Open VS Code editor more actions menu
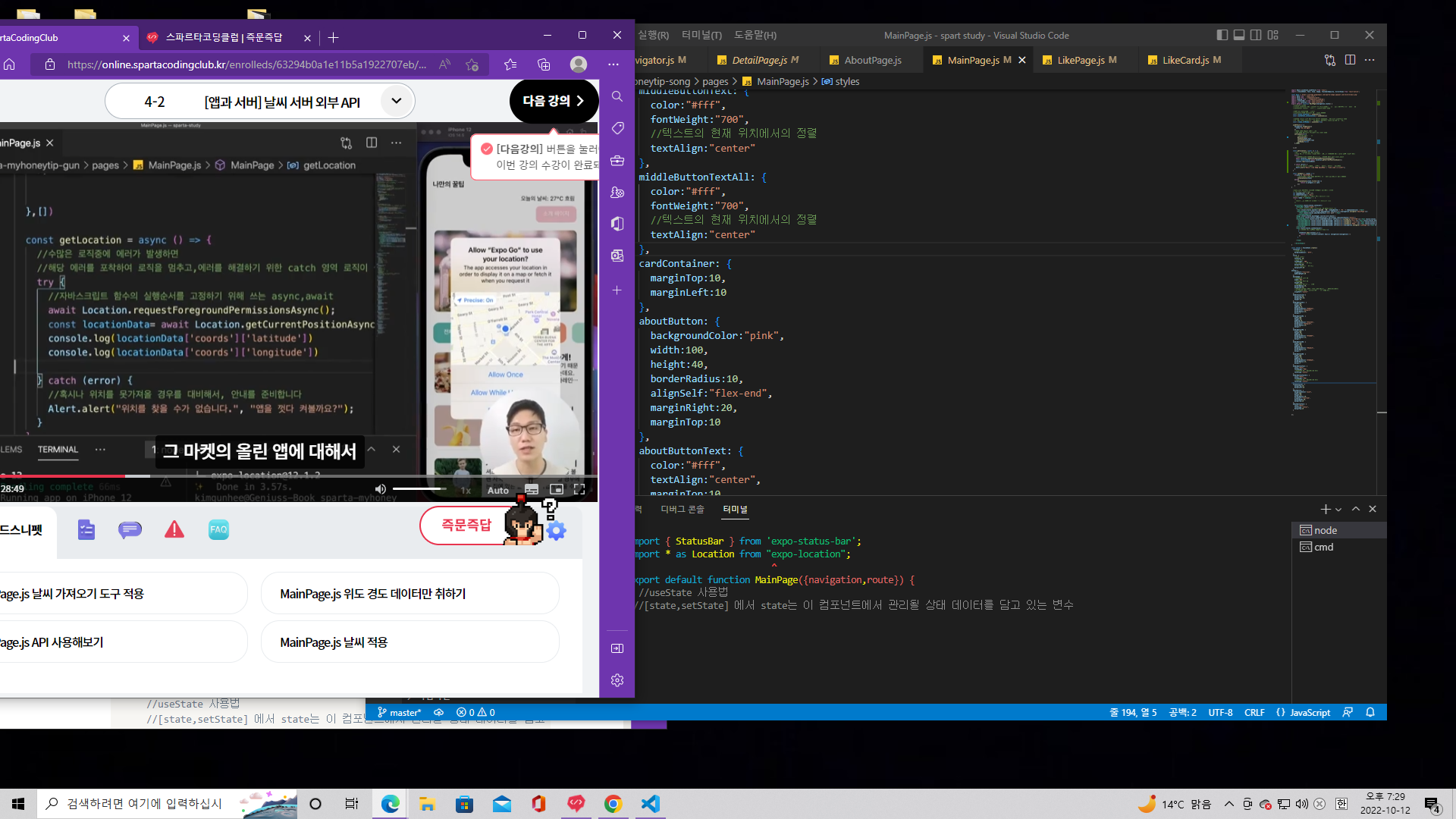This screenshot has width=1456, height=819. [x=1370, y=60]
